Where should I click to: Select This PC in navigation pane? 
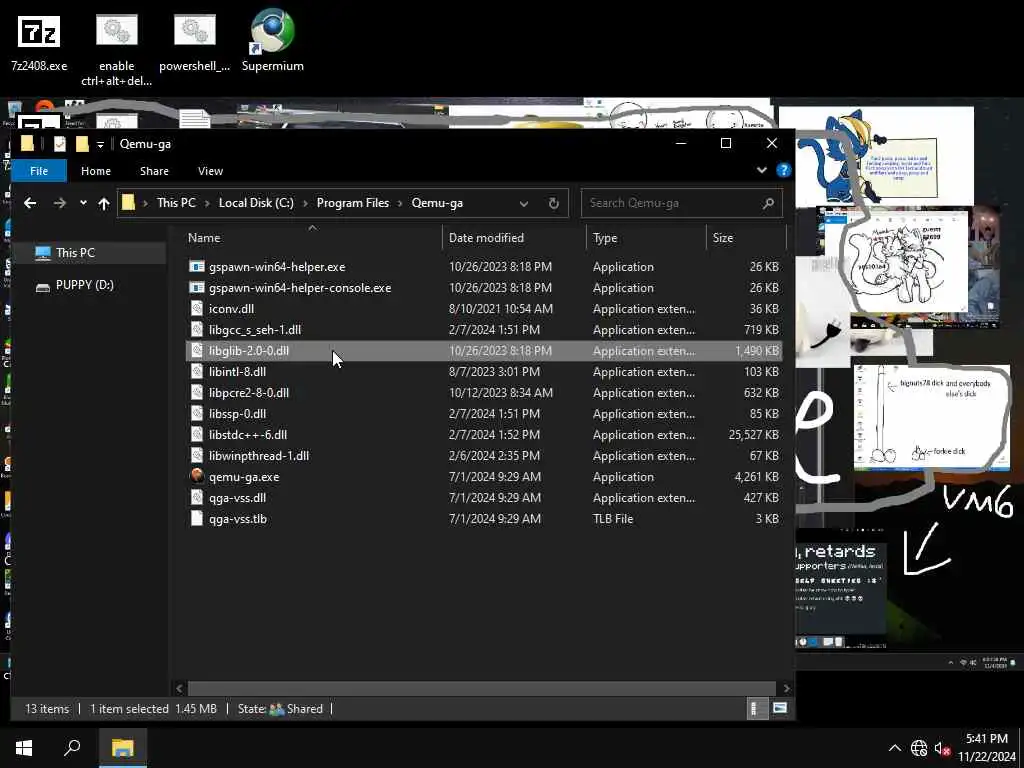89,253
